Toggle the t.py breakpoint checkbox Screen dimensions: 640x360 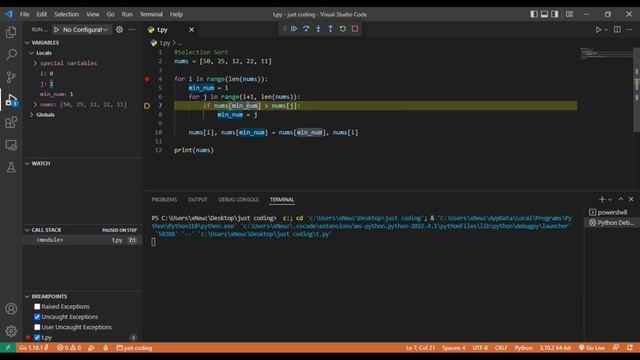coord(37,338)
